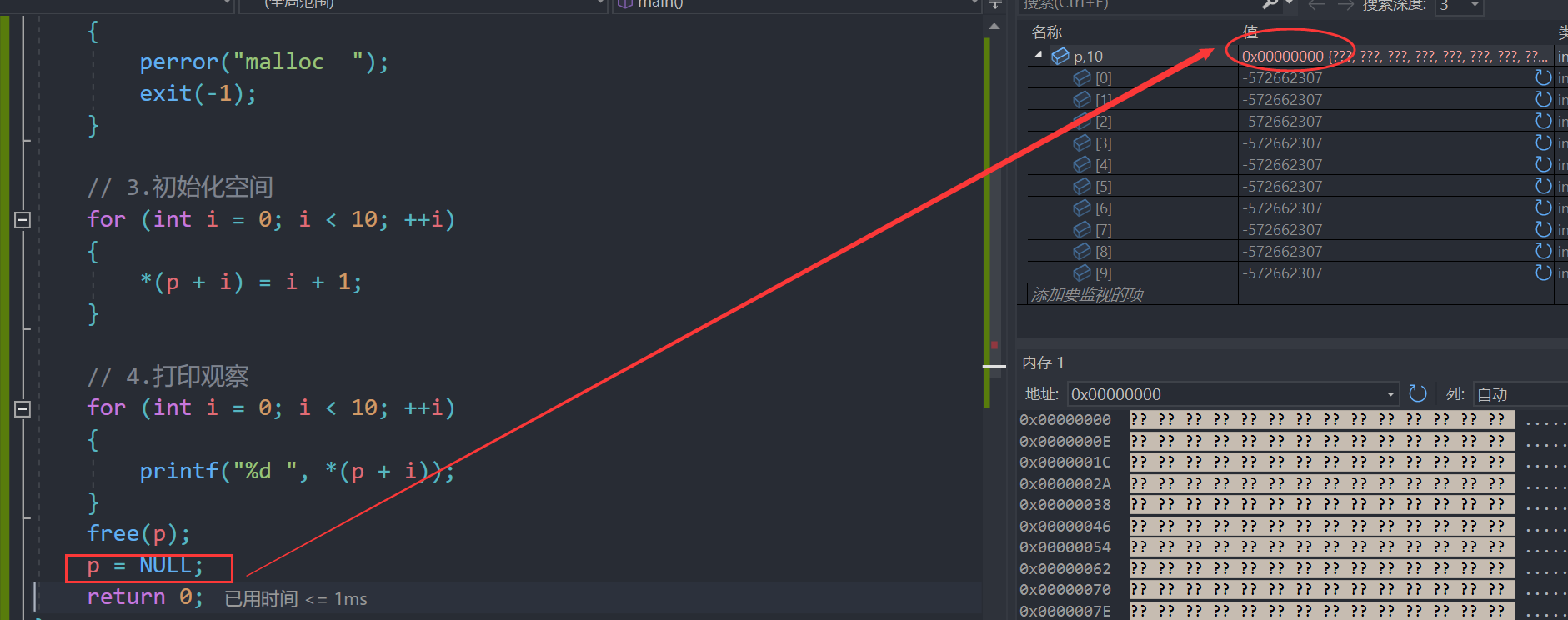
Task: Click memory address 0x0000000E row label
Action: 1065,441
